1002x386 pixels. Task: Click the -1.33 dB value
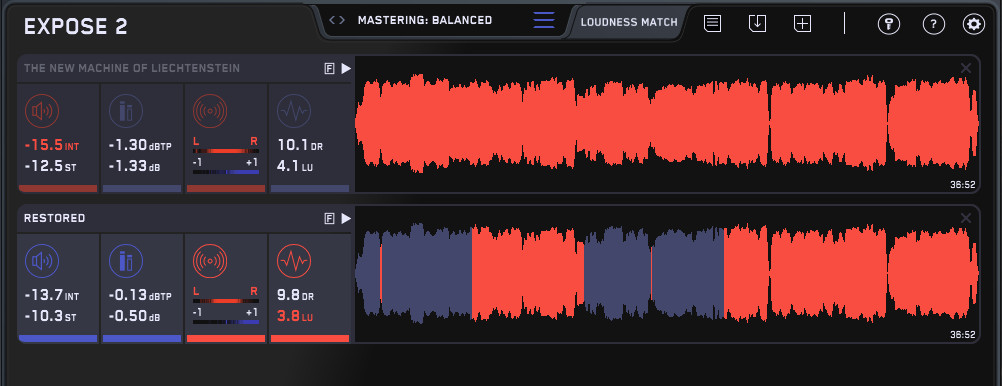tap(134, 166)
